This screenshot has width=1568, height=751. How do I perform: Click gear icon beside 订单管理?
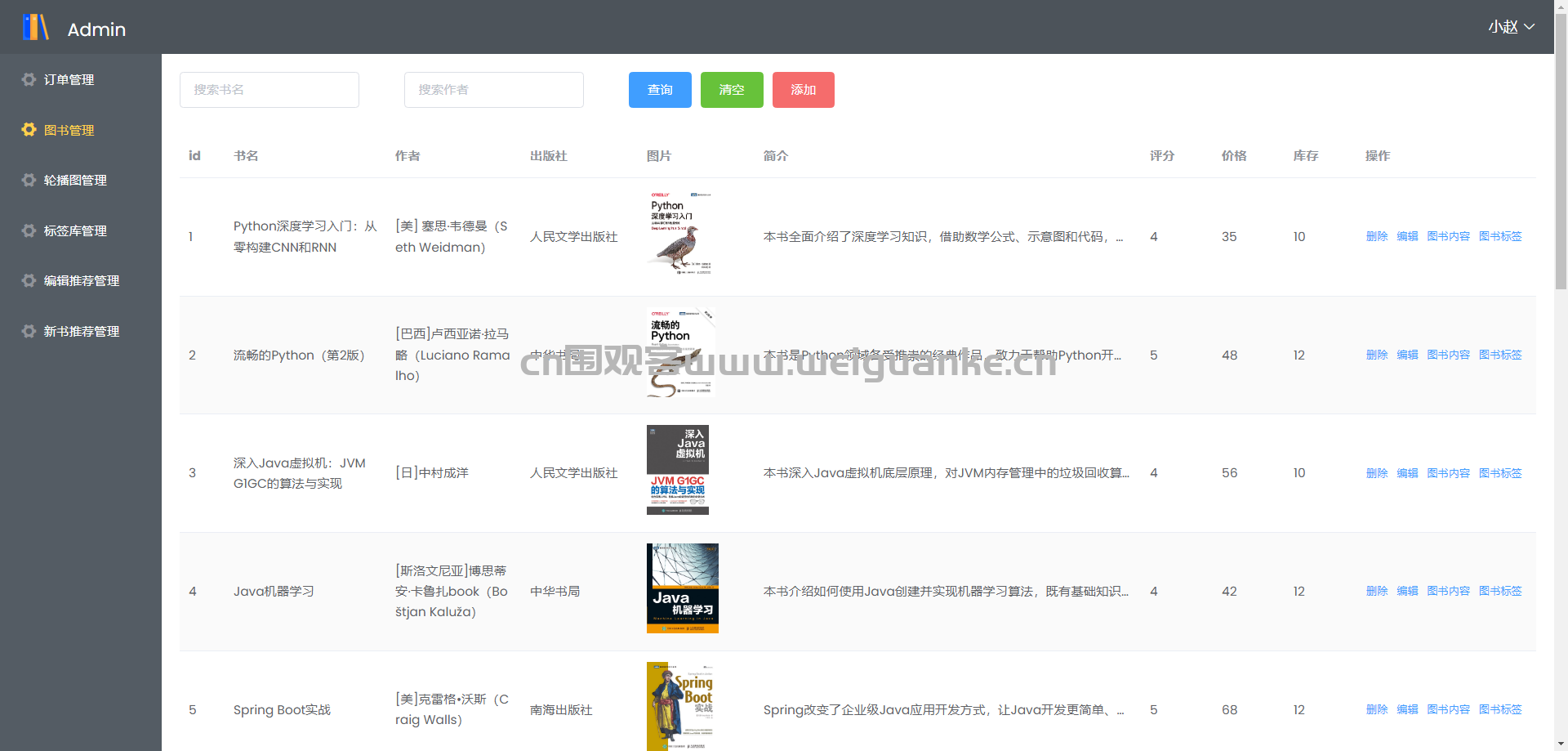pyautogui.click(x=29, y=79)
